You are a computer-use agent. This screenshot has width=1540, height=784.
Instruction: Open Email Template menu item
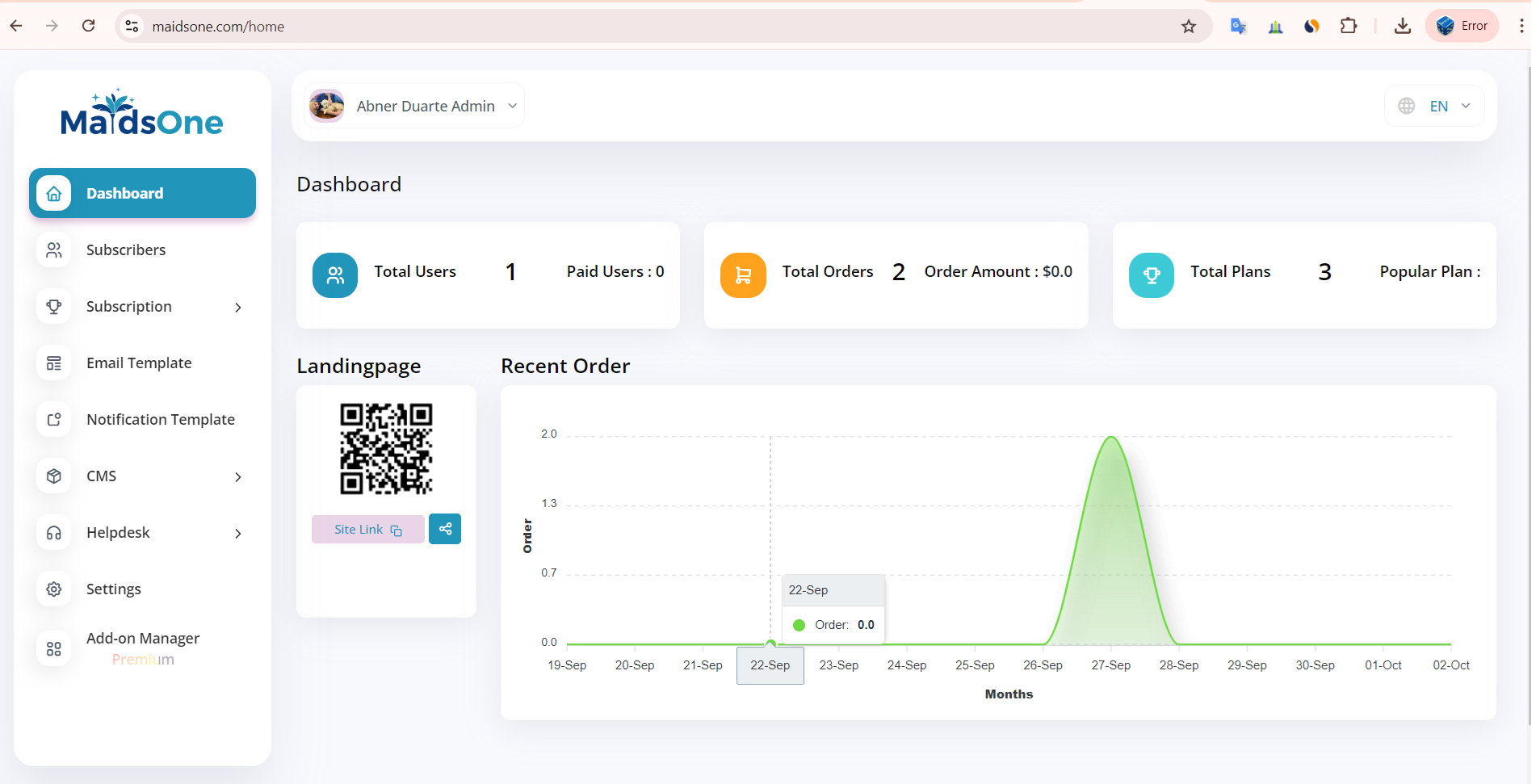139,363
